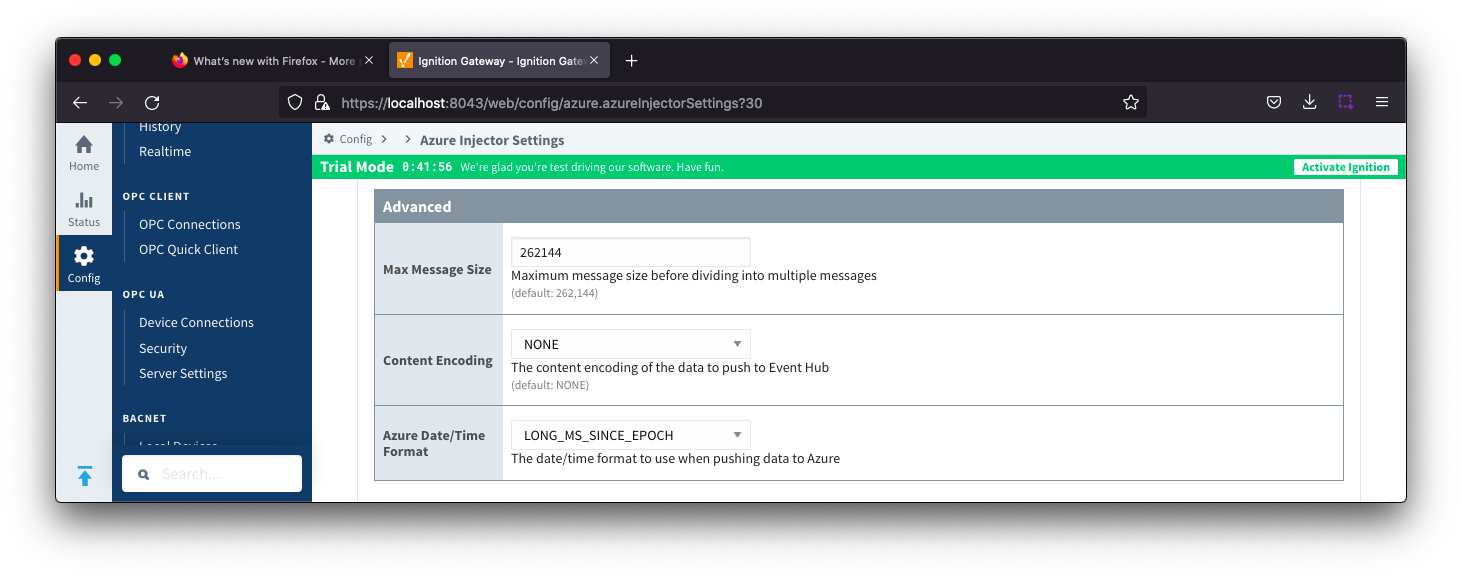
Task: Bookmark this page with star icon
Action: pyautogui.click(x=1131, y=102)
